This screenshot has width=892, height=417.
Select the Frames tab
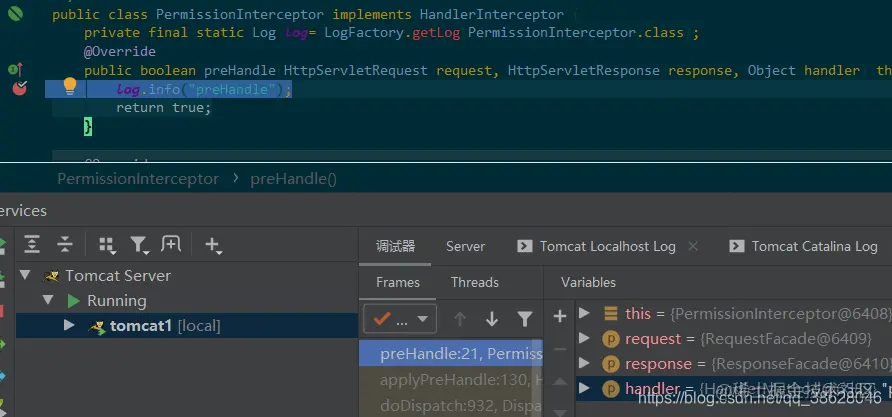(x=398, y=283)
